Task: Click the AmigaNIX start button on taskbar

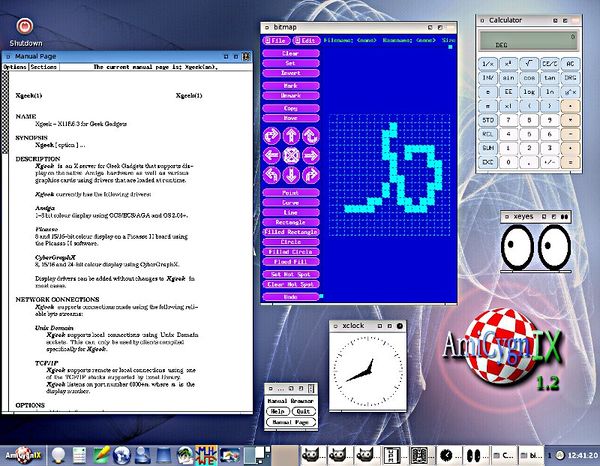Action: (22, 454)
